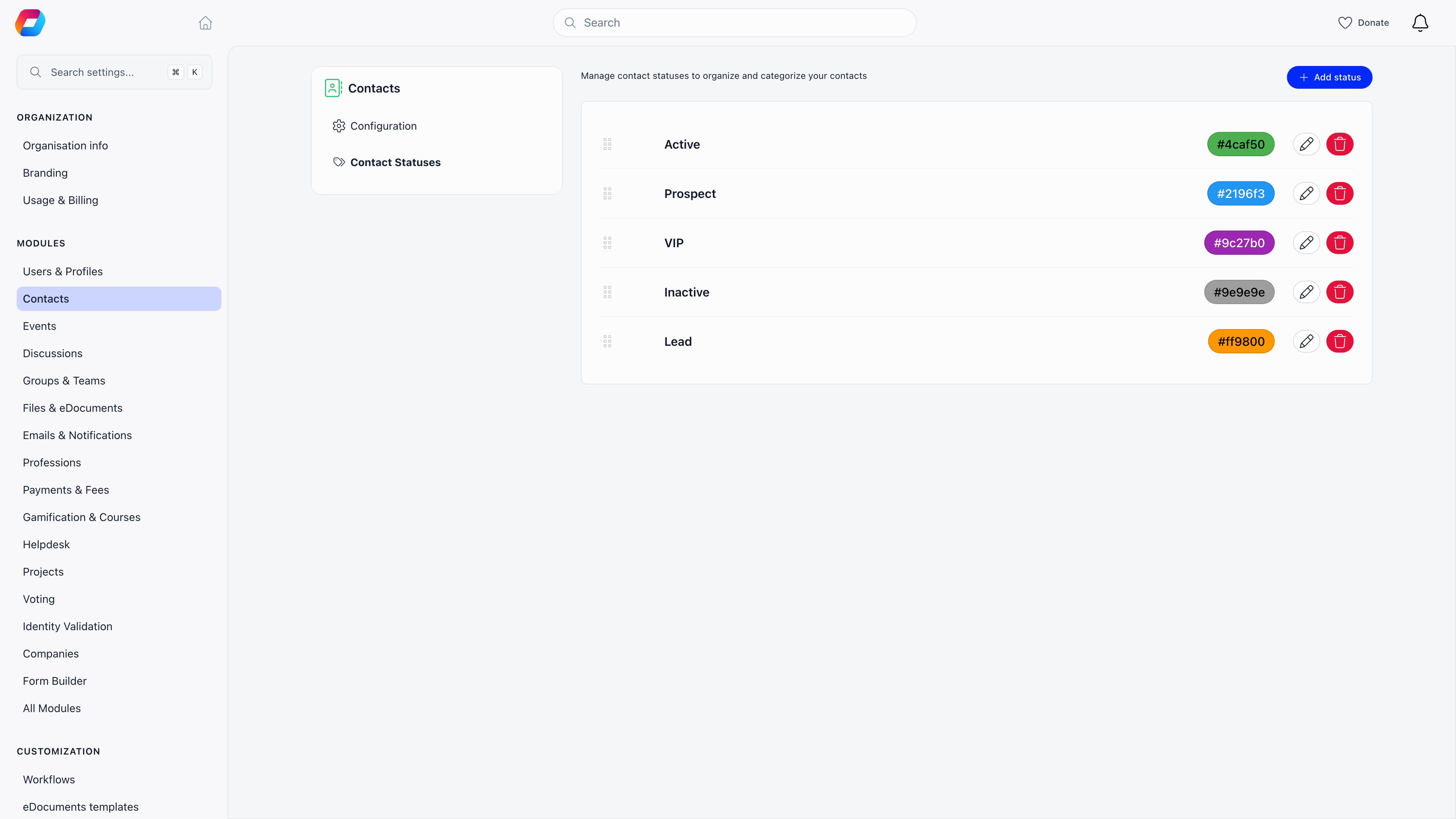Open Workflows customization
The image size is (1456, 819).
point(49,780)
